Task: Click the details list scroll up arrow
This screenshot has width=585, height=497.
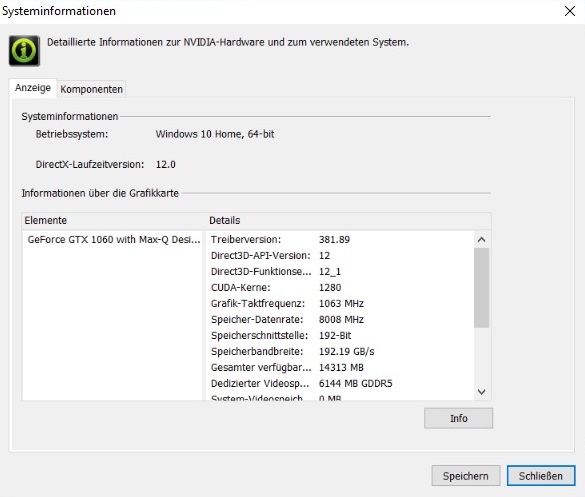Action: 482,240
